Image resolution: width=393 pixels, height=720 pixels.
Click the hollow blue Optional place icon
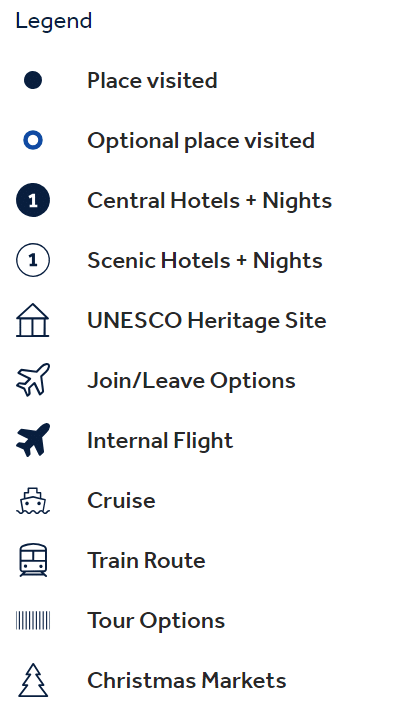coord(33,141)
